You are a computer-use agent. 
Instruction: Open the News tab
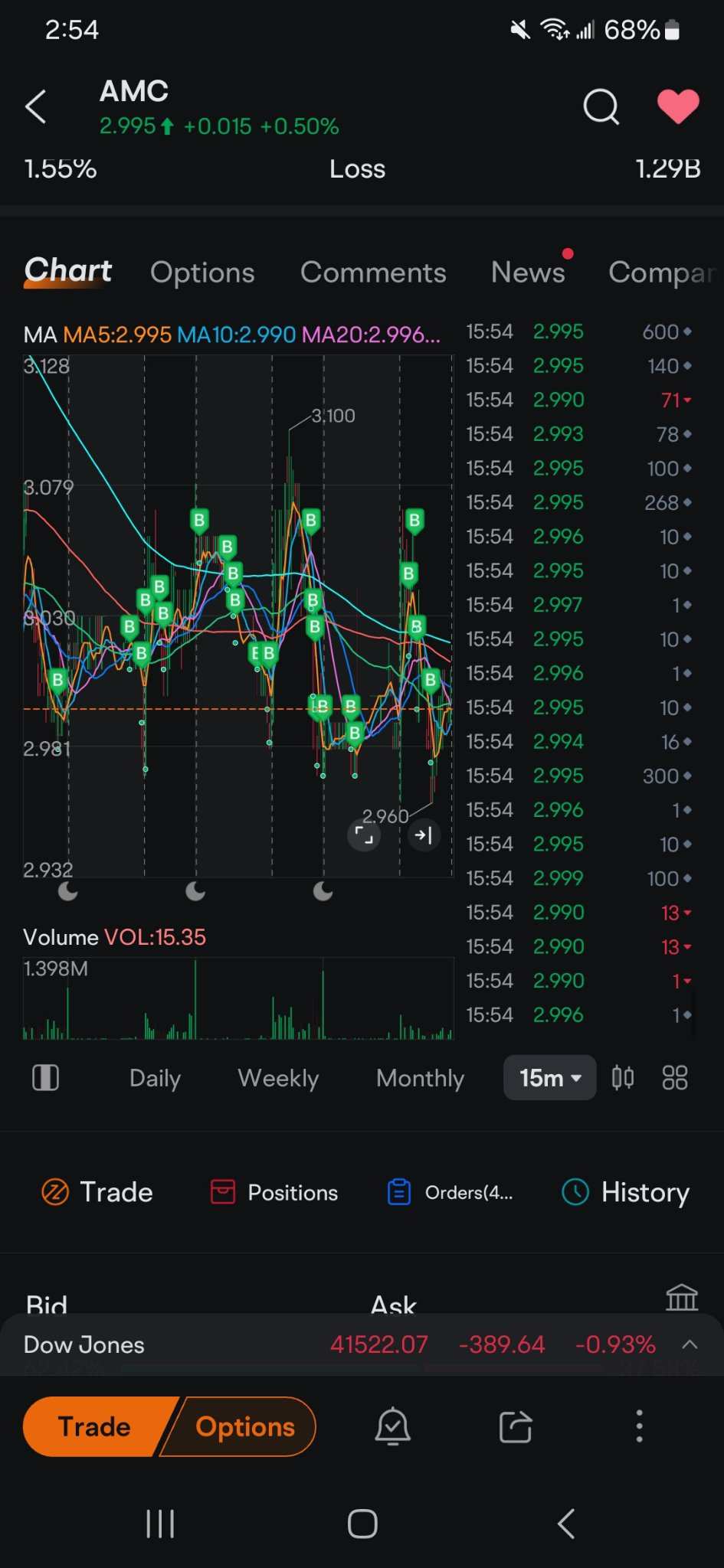click(x=529, y=272)
